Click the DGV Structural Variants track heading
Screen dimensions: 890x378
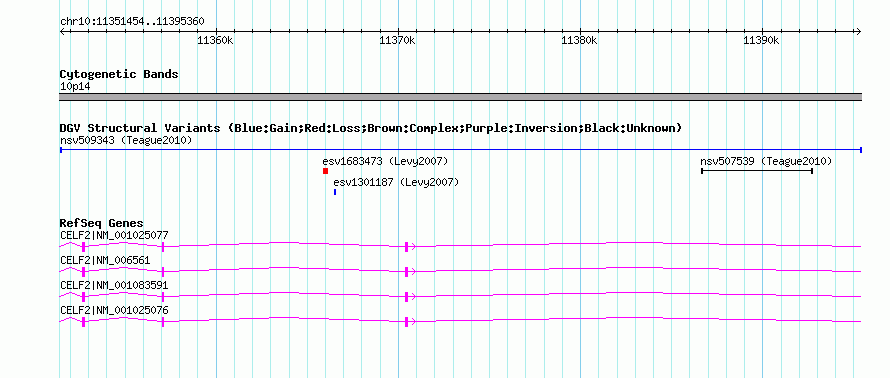click(370, 128)
